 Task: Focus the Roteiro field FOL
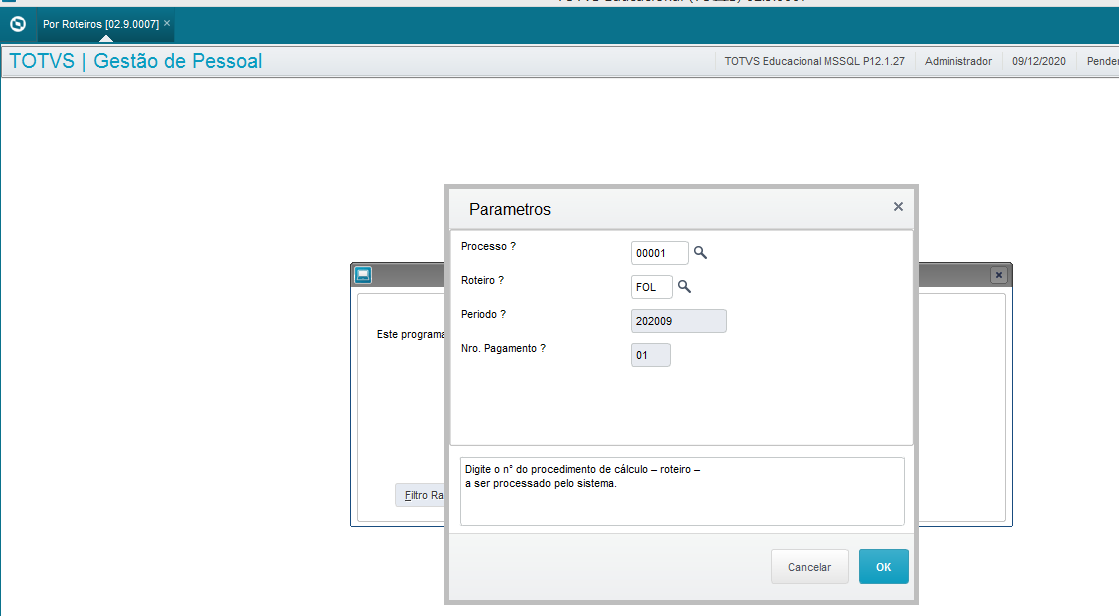tap(652, 287)
